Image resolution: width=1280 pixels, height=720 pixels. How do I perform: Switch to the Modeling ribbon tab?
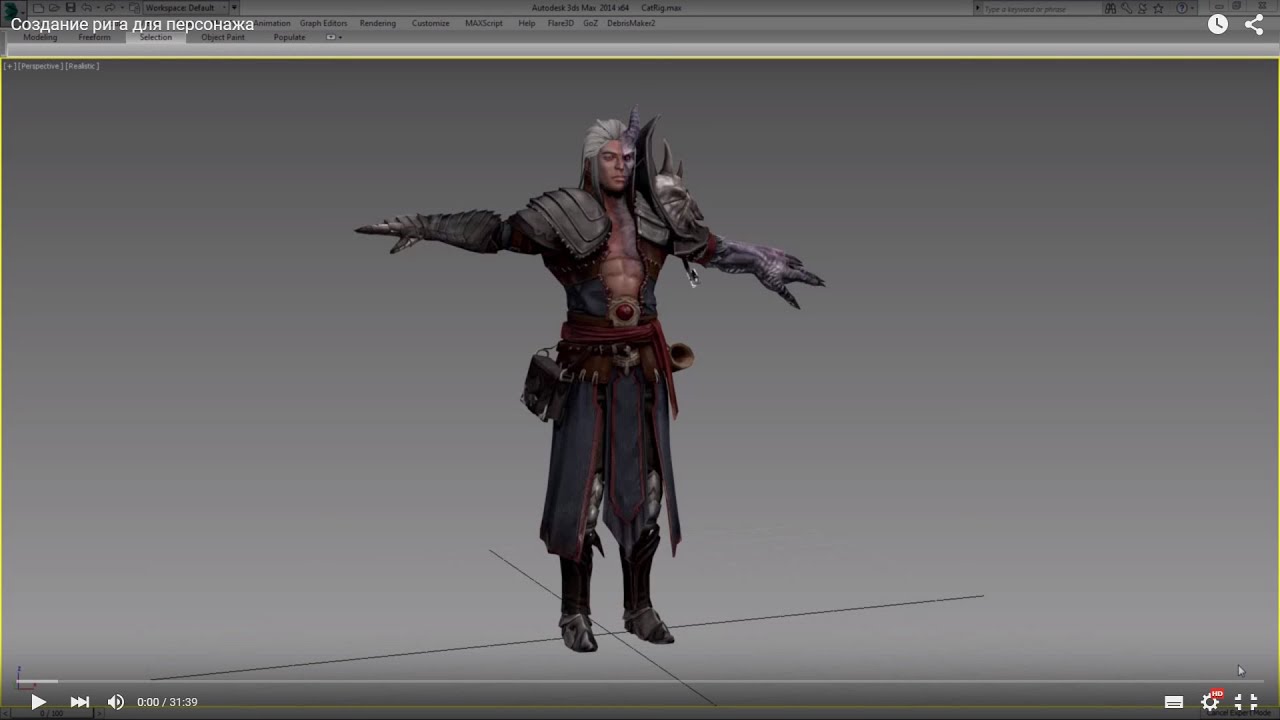click(40, 37)
